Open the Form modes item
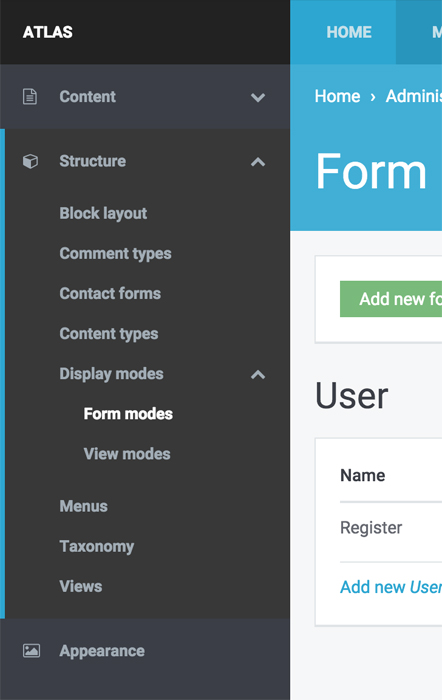This screenshot has height=700, width=442. click(x=128, y=414)
